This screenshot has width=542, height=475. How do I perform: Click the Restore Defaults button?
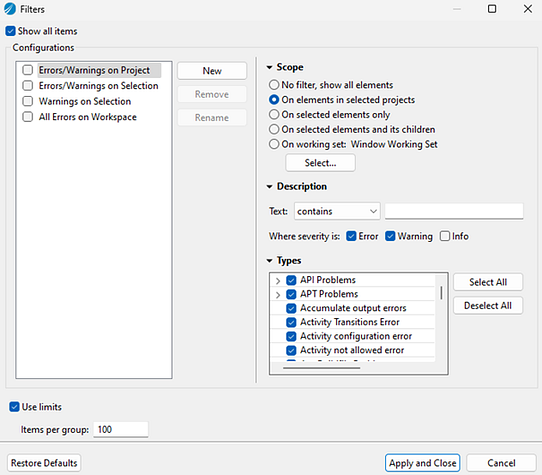click(x=44, y=463)
